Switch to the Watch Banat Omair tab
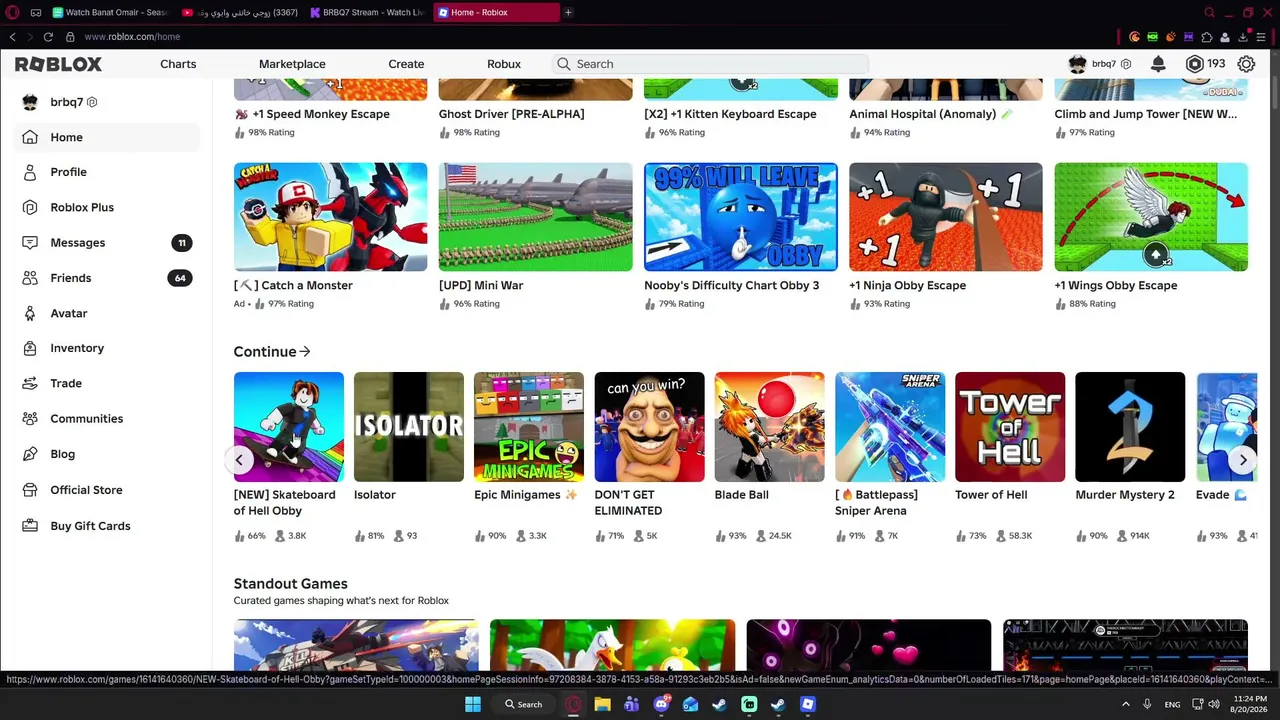This screenshot has height=720, width=1280. [110, 12]
